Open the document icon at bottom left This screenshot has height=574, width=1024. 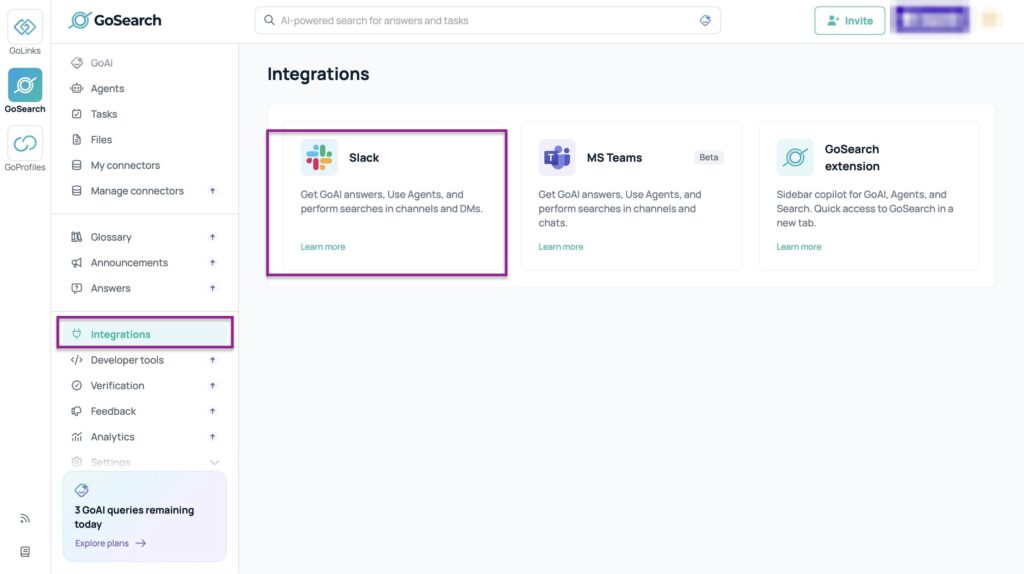tap(25, 552)
